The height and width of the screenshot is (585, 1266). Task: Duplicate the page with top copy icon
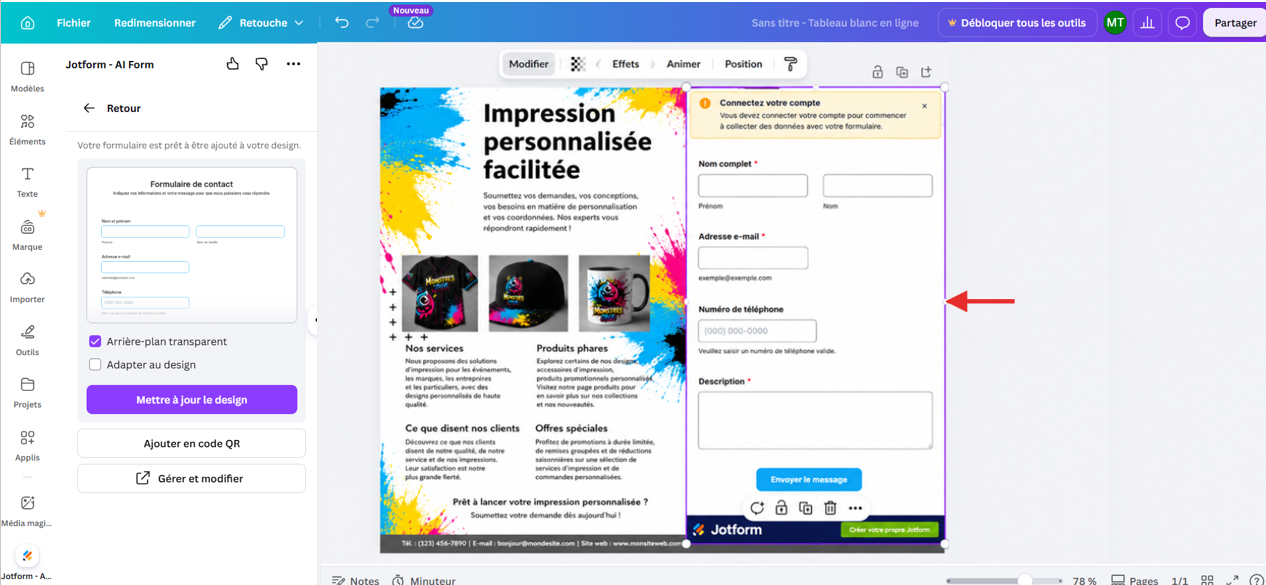(902, 72)
